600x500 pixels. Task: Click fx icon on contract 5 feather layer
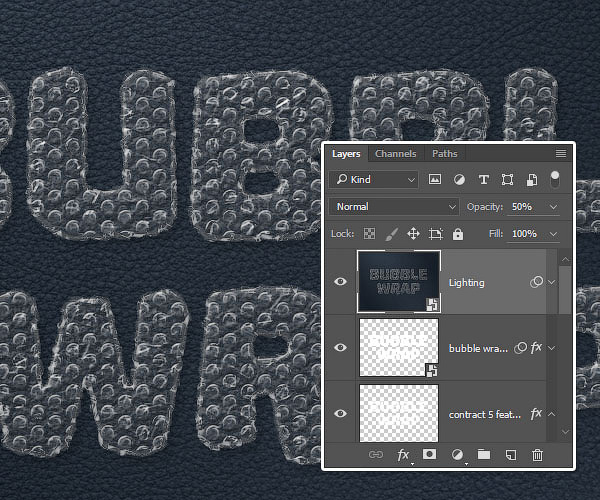(536, 413)
